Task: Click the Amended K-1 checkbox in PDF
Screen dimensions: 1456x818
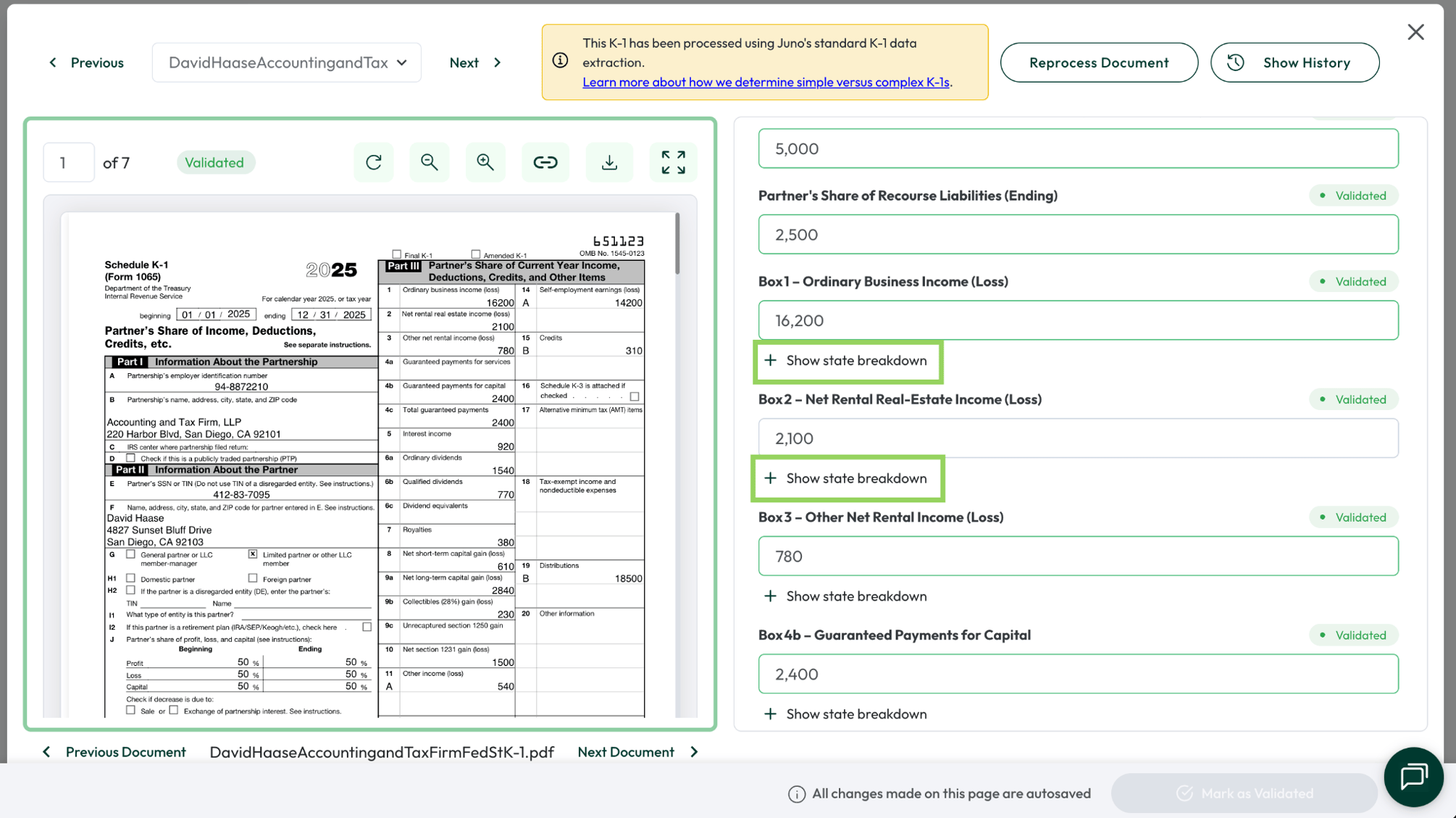Action: tap(476, 254)
